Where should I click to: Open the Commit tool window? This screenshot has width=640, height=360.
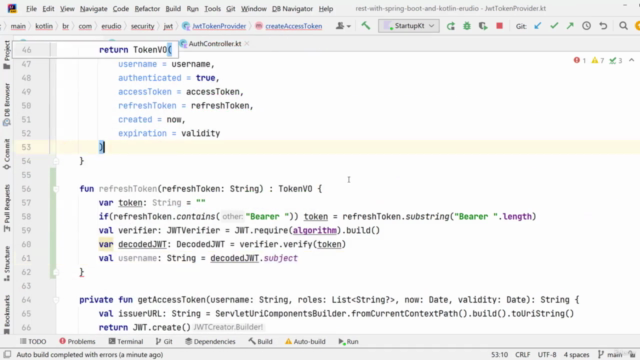7,154
